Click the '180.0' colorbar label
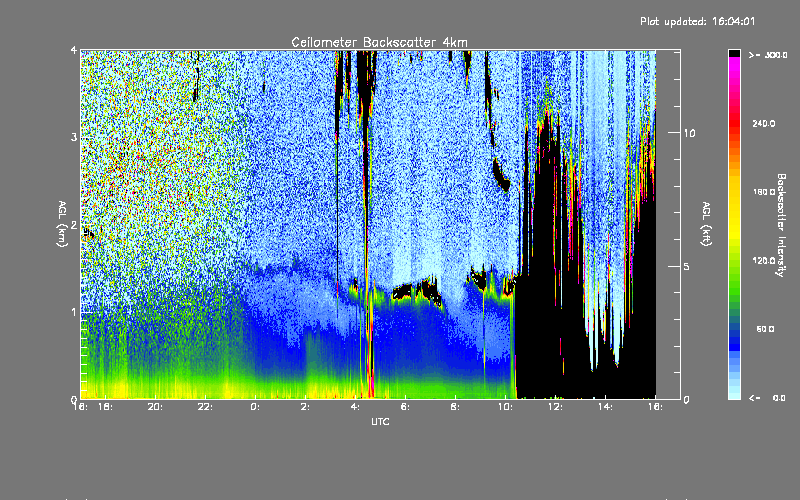 tap(764, 192)
